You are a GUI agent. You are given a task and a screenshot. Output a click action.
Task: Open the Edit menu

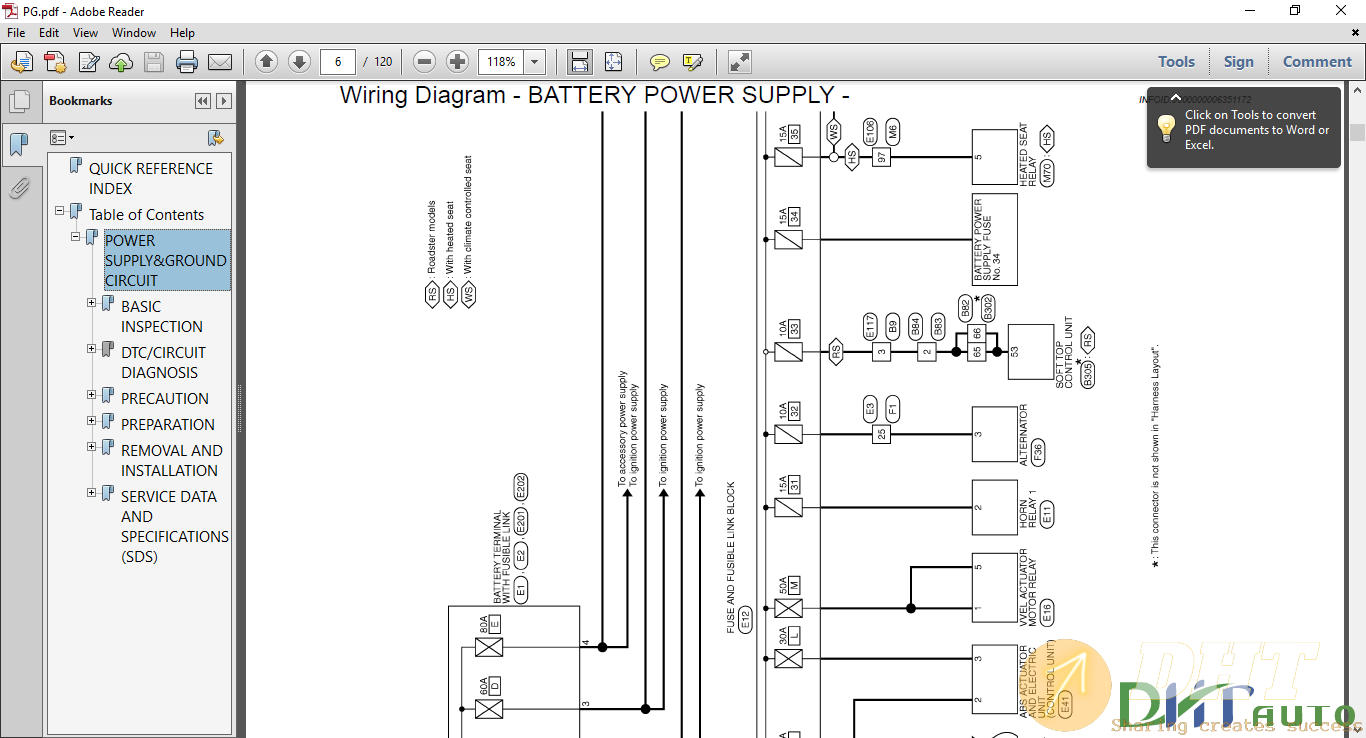coord(49,33)
